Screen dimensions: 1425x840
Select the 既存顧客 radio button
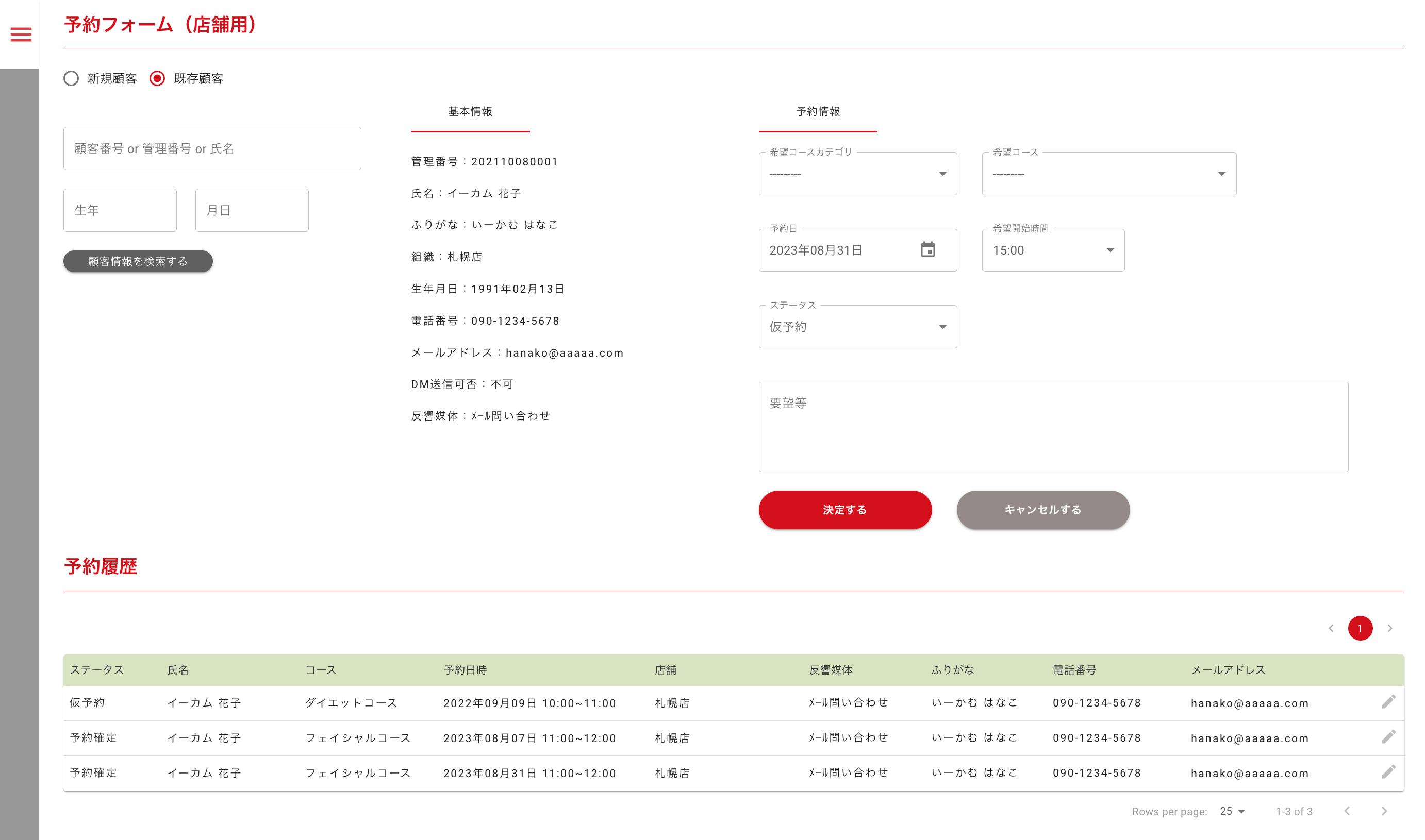coord(157,78)
